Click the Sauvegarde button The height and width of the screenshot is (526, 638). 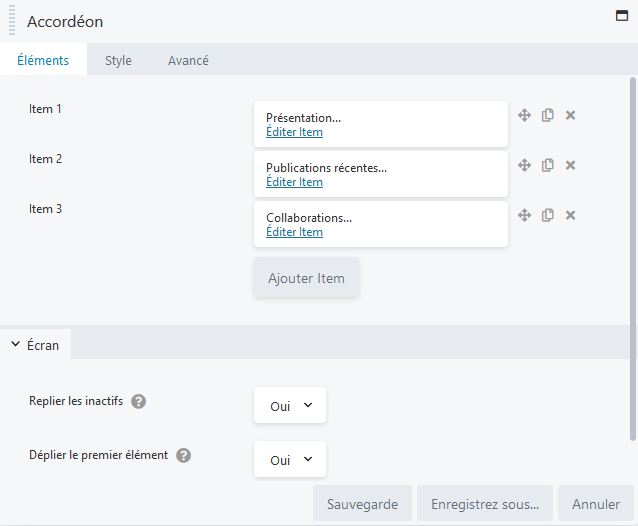[x=363, y=504]
